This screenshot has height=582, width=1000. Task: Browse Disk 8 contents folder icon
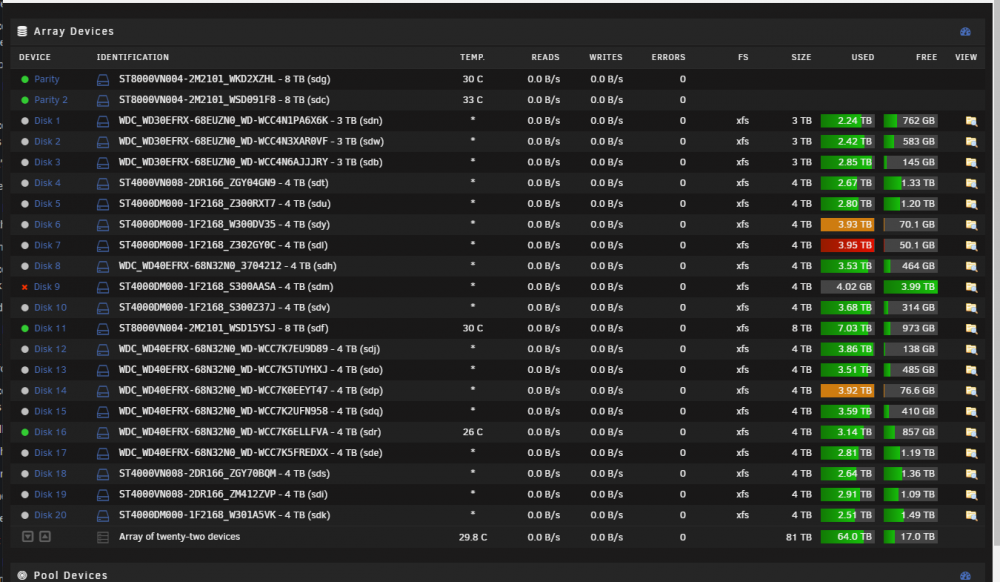pos(971,266)
